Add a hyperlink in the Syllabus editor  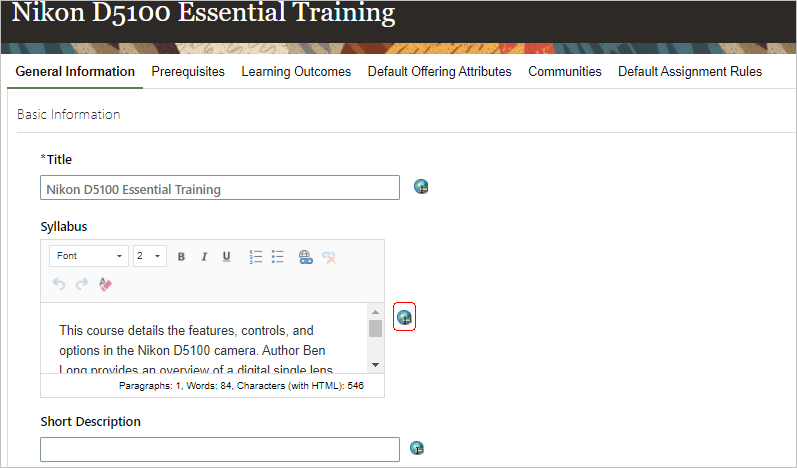pos(305,257)
